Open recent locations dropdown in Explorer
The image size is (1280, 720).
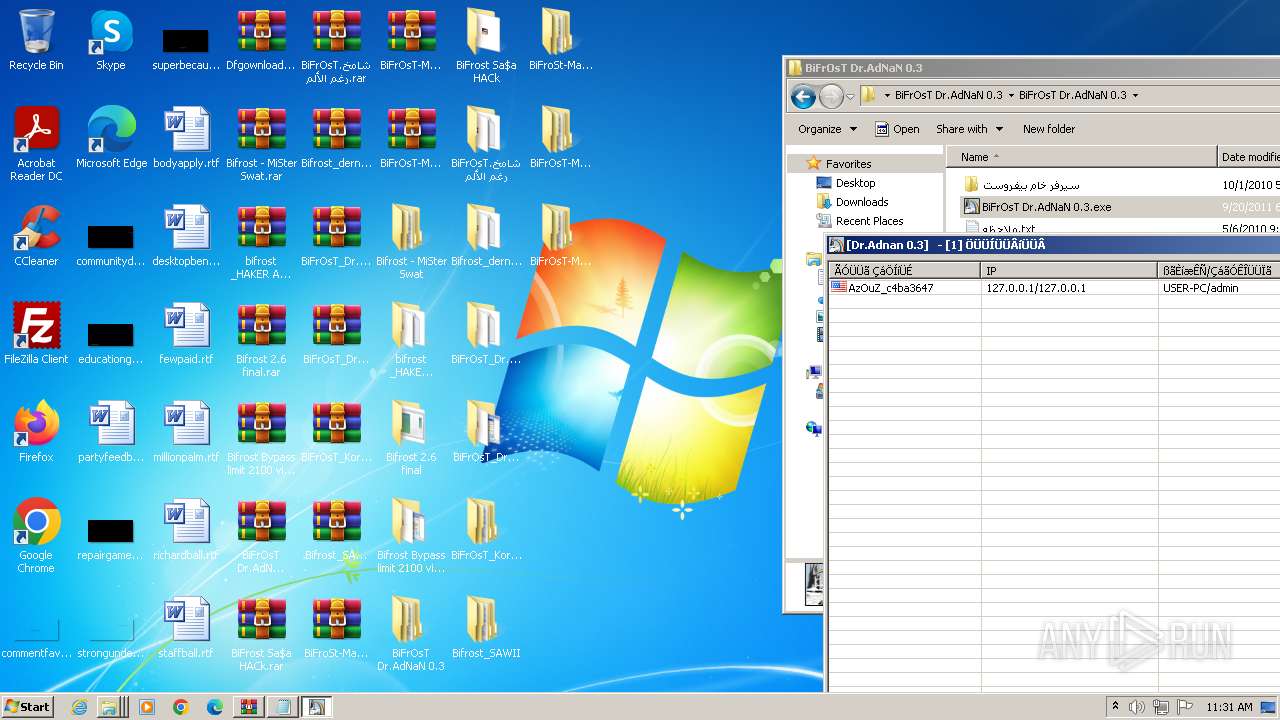tap(850, 97)
